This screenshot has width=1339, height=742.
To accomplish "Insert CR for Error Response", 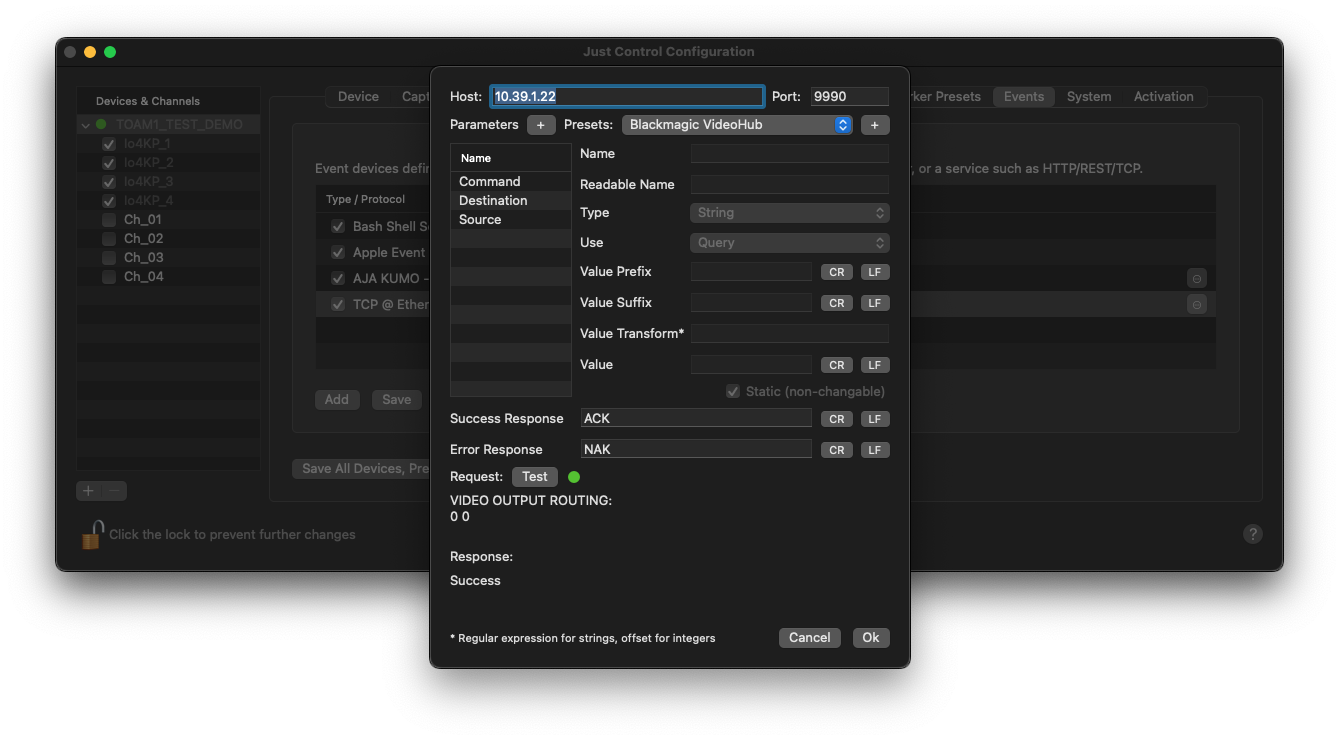I will (x=837, y=450).
